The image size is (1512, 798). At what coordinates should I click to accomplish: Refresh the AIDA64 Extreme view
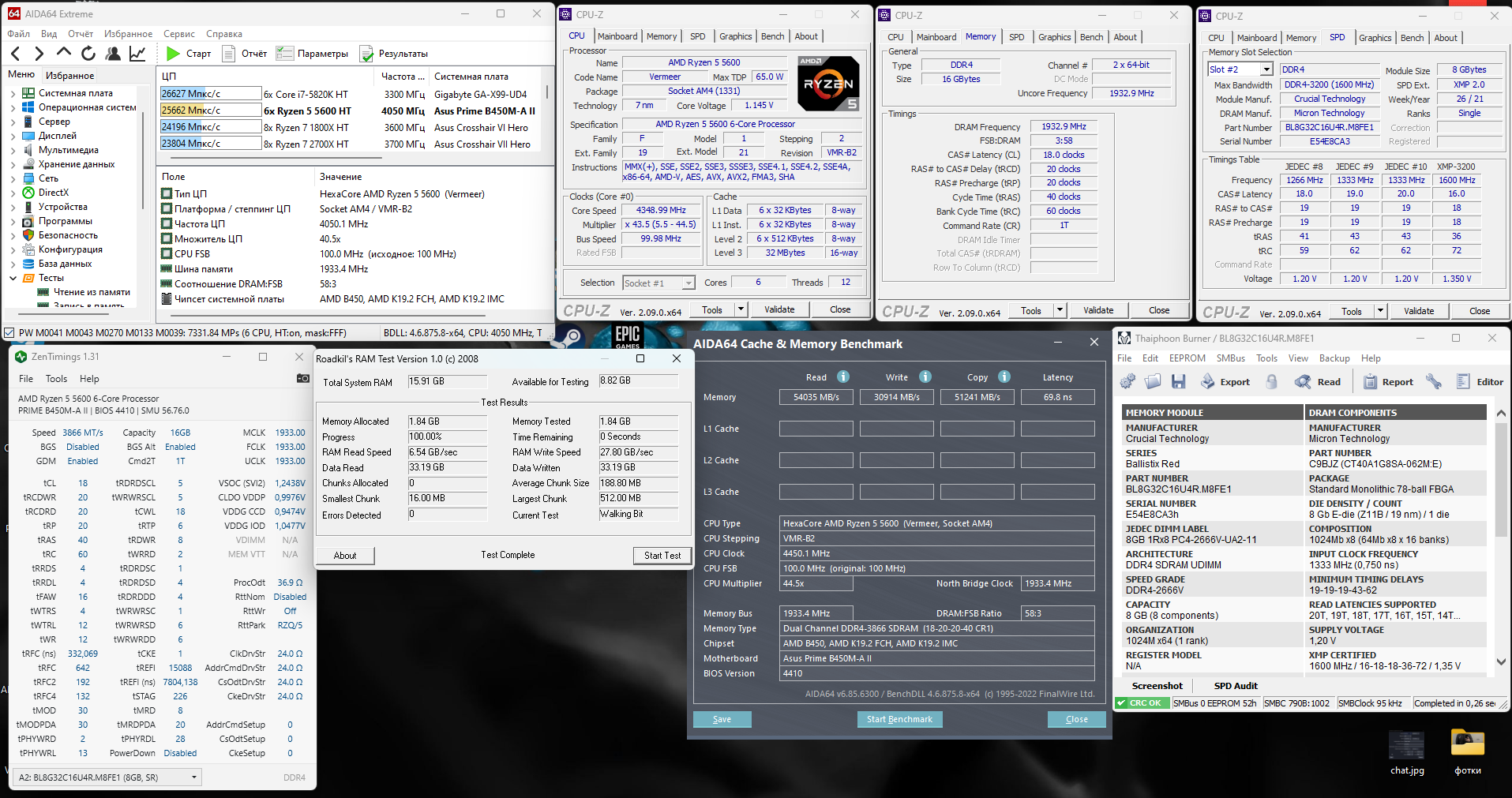tap(88, 54)
